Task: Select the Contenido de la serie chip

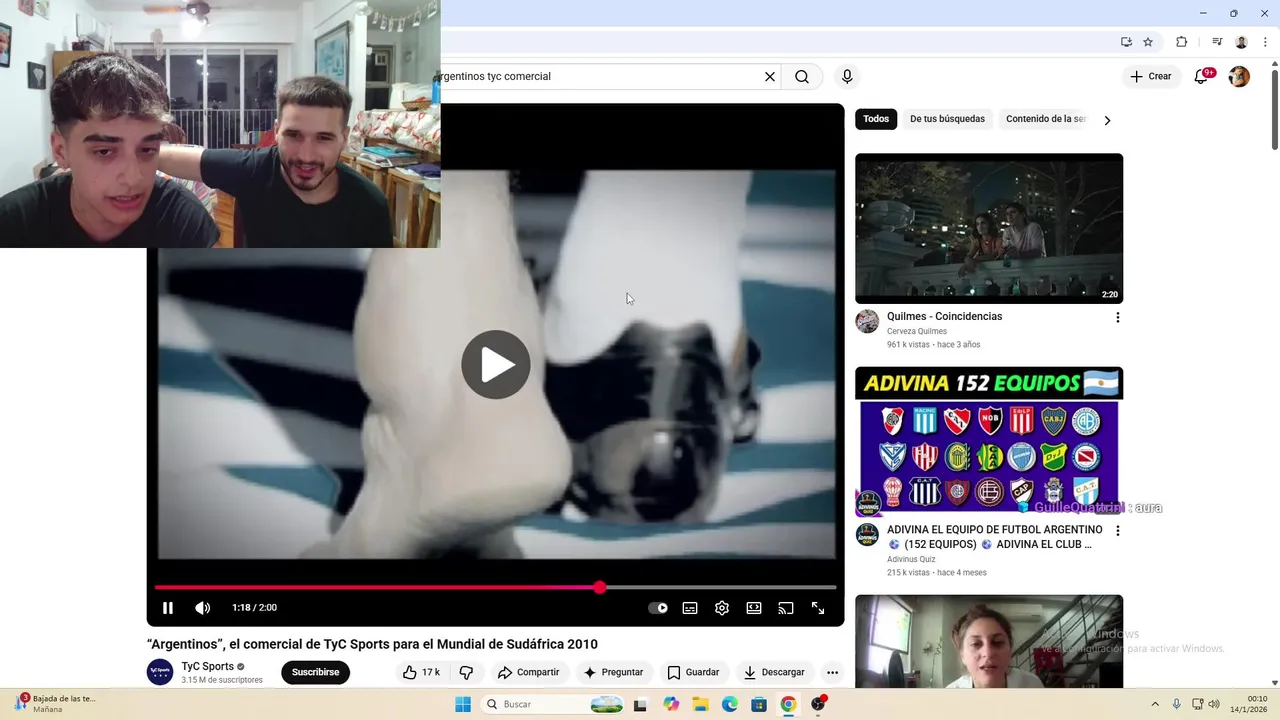Action: 1045,119
